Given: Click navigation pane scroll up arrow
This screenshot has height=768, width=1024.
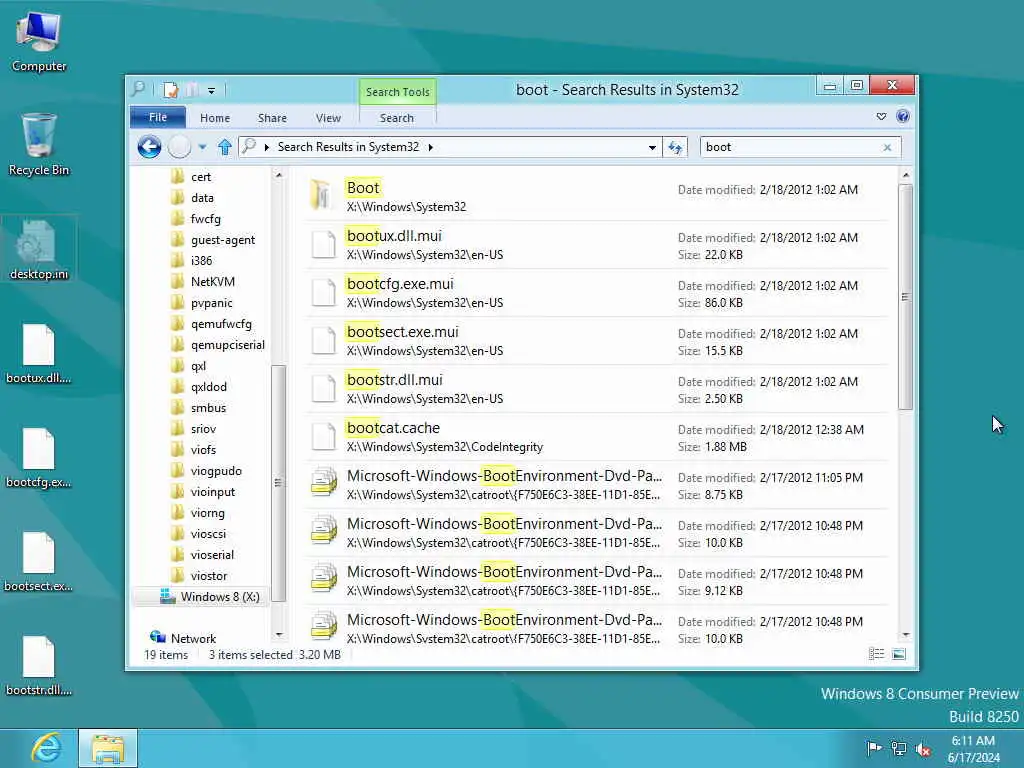Looking at the screenshot, I should 279,175.
